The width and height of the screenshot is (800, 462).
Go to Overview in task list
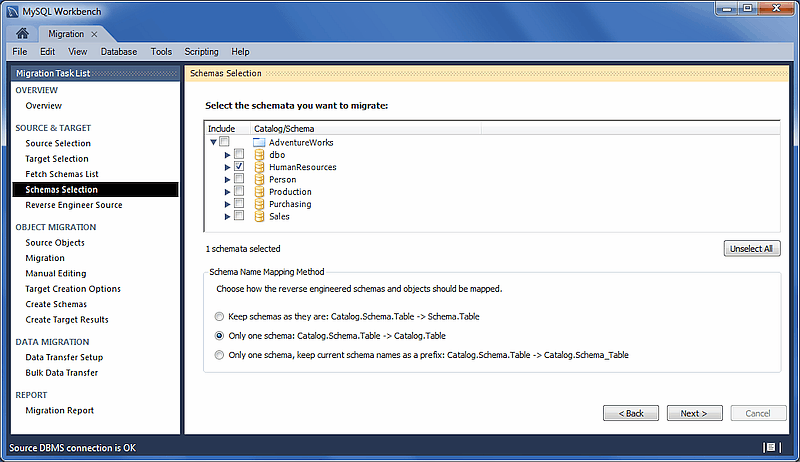pyautogui.click(x=44, y=106)
